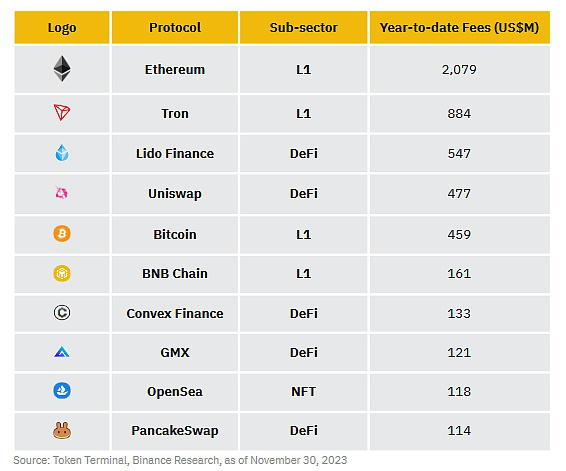This screenshot has height=471, width=566.
Task: Select the Ethereum protocol name cell
Action: point(175,69)
